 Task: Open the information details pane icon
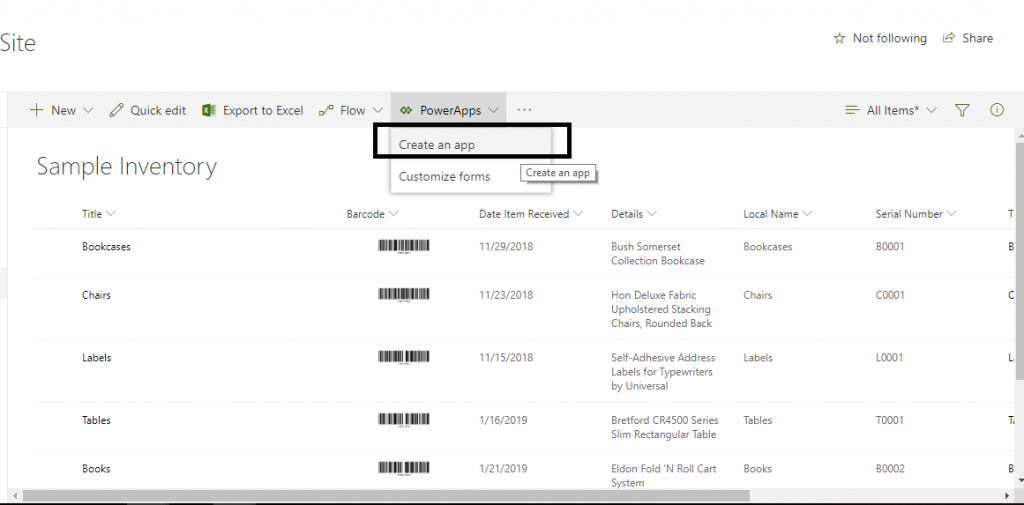pos(997,110)
